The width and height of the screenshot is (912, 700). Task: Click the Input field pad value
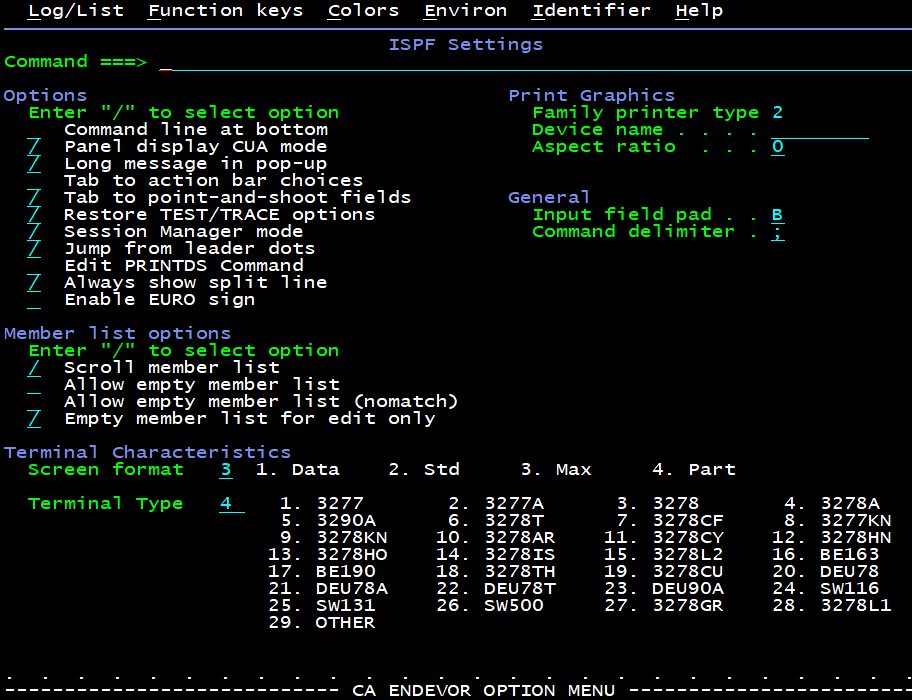777,215
